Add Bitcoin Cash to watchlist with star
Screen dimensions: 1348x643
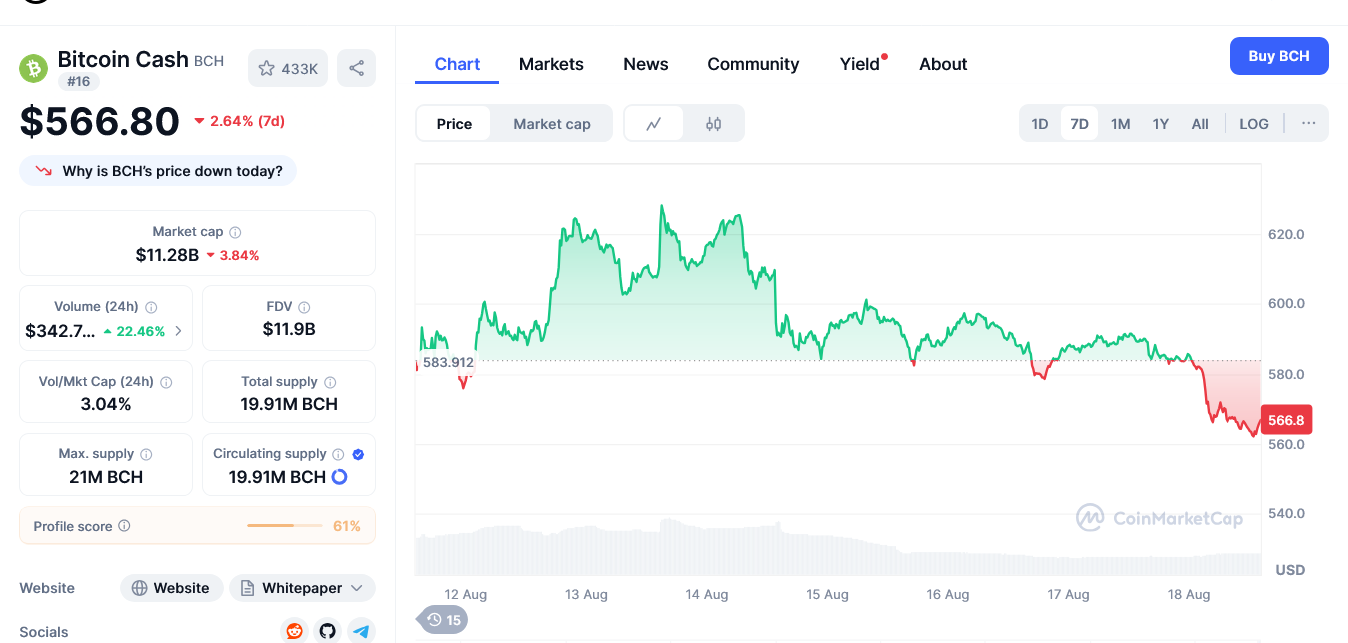(x=288, y=68)
